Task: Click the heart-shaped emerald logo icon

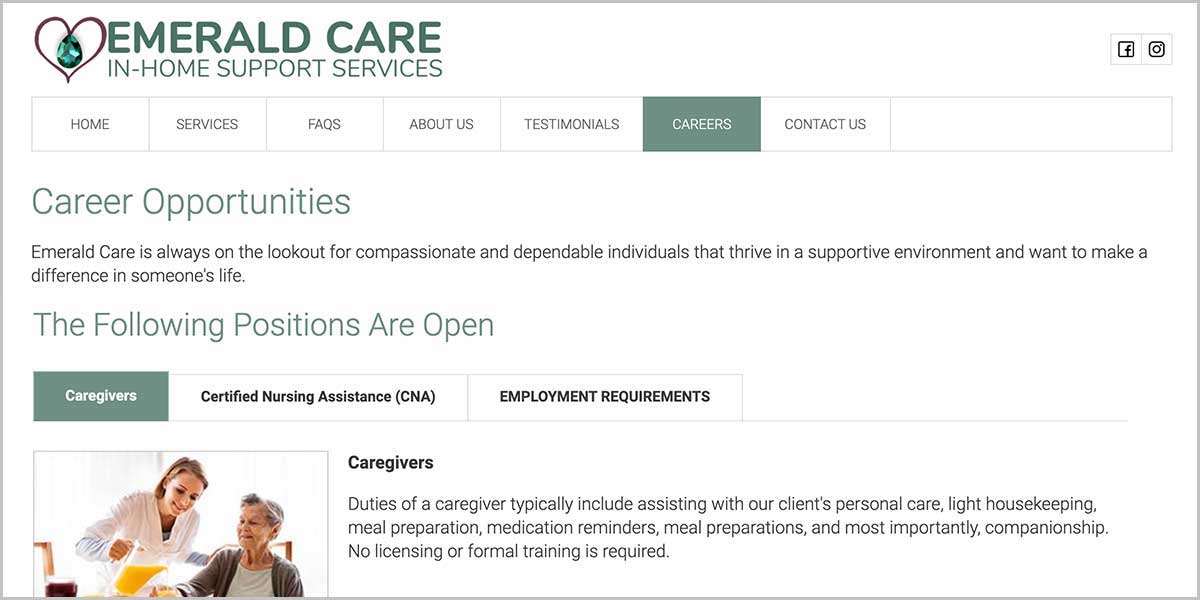Action: [x=69, y=49]
